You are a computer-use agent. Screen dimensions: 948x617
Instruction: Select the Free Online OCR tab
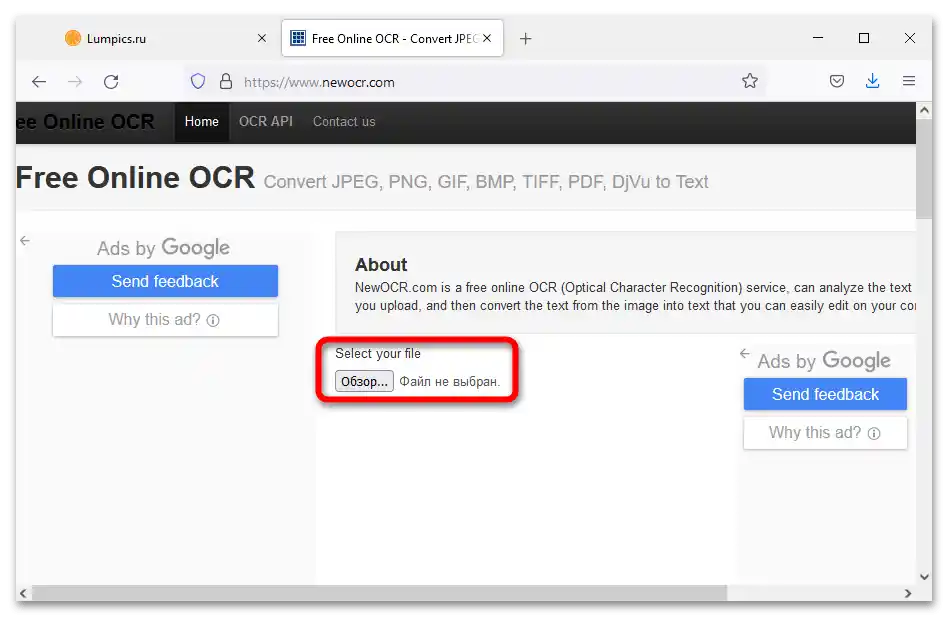pos(392,38)
